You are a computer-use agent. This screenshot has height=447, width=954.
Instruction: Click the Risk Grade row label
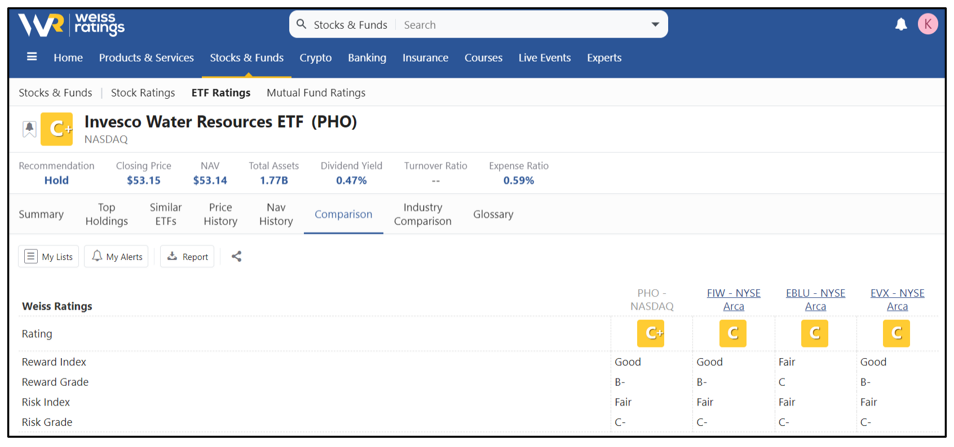click(47, 422)
